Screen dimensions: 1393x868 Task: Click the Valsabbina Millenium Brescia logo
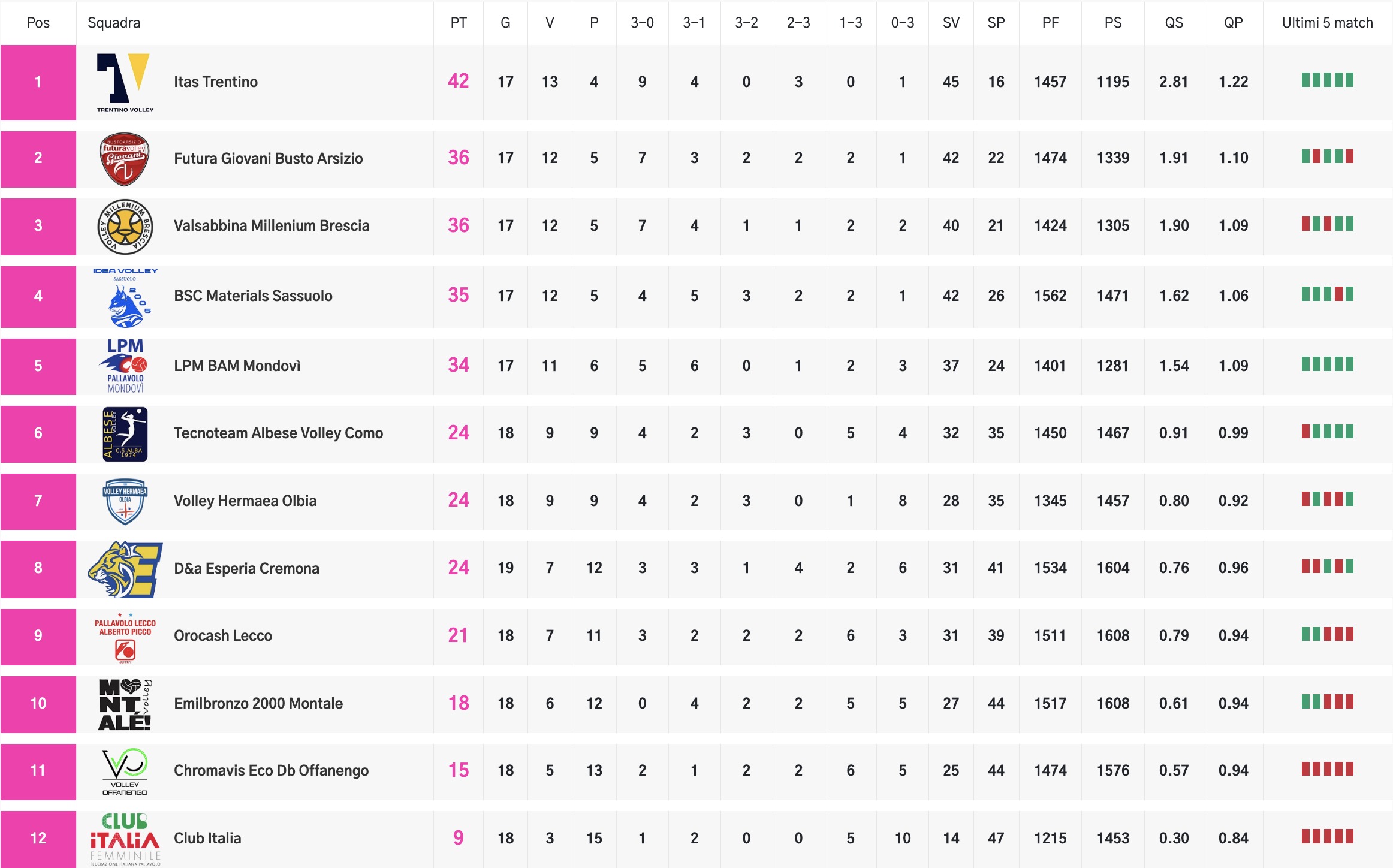[125, 227]
